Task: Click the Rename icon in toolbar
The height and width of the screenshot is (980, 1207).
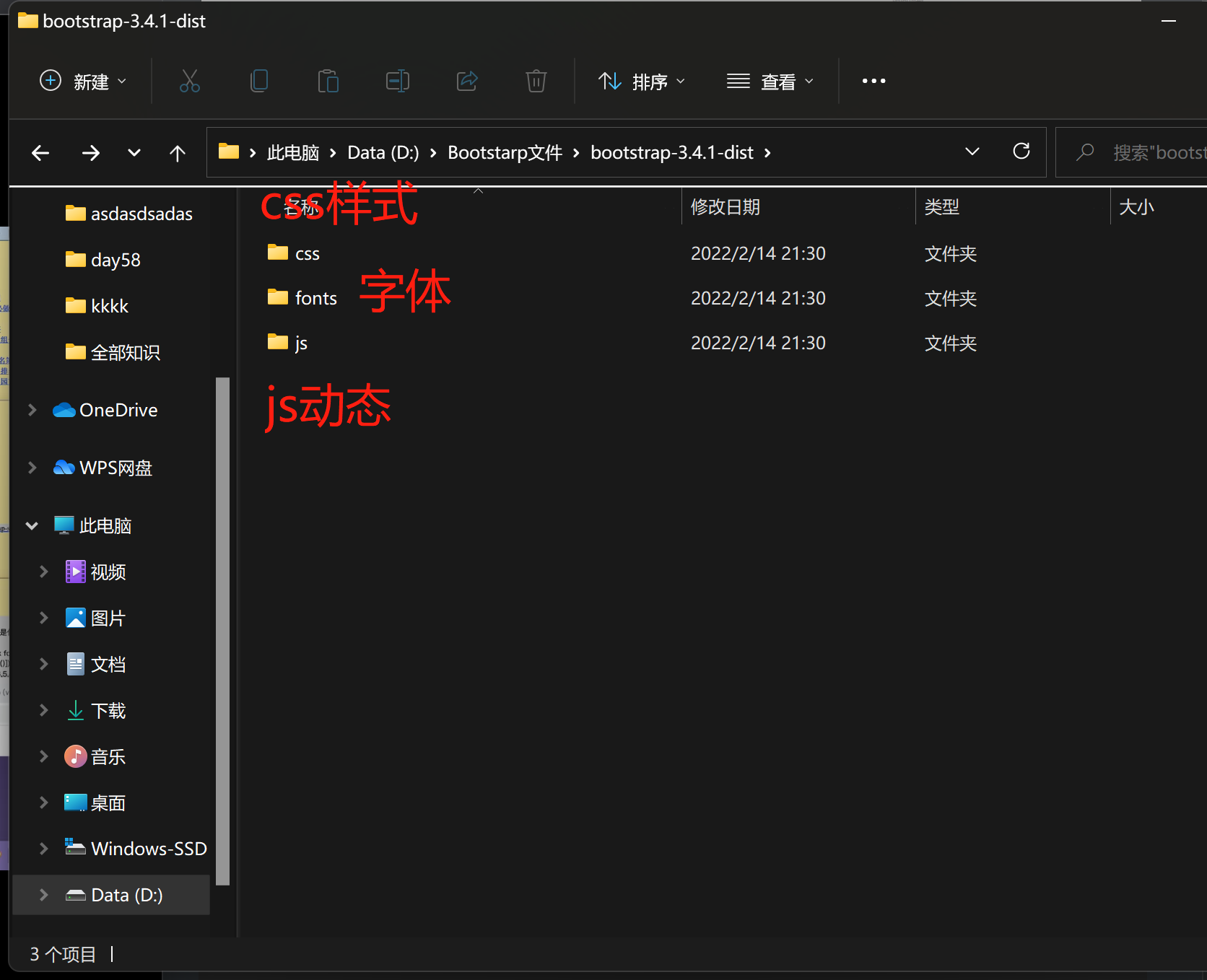Action: 397,81
